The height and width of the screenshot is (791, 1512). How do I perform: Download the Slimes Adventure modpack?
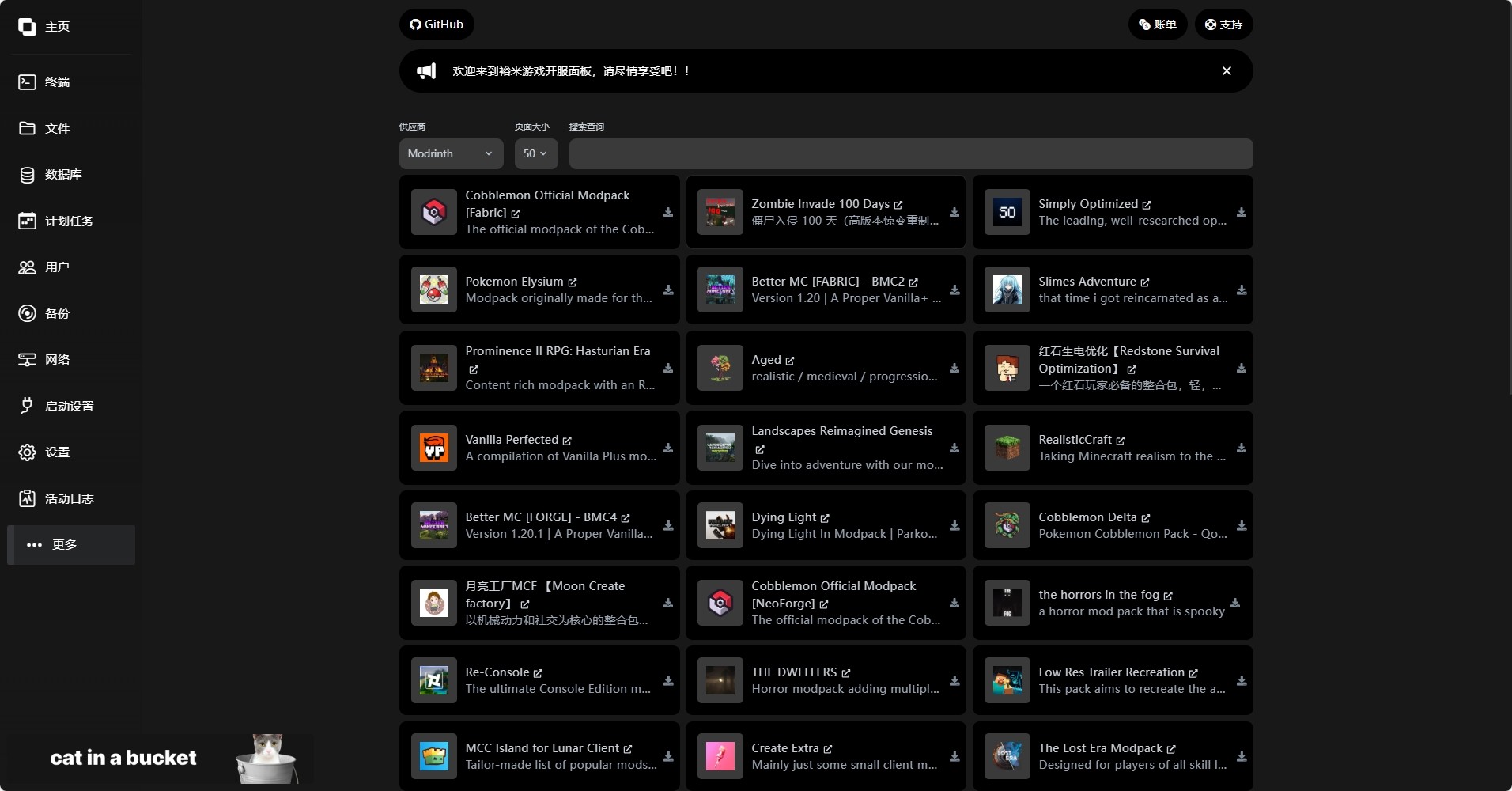pos(1242,290)
